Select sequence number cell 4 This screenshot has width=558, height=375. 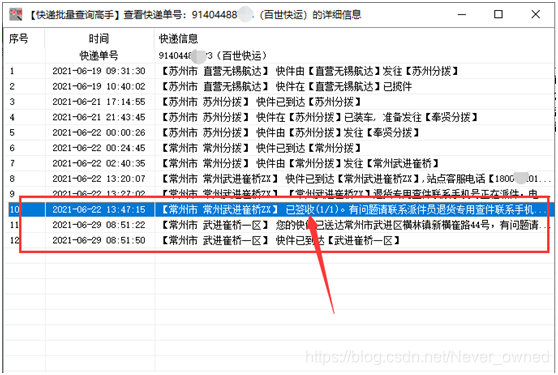(12, 117)
